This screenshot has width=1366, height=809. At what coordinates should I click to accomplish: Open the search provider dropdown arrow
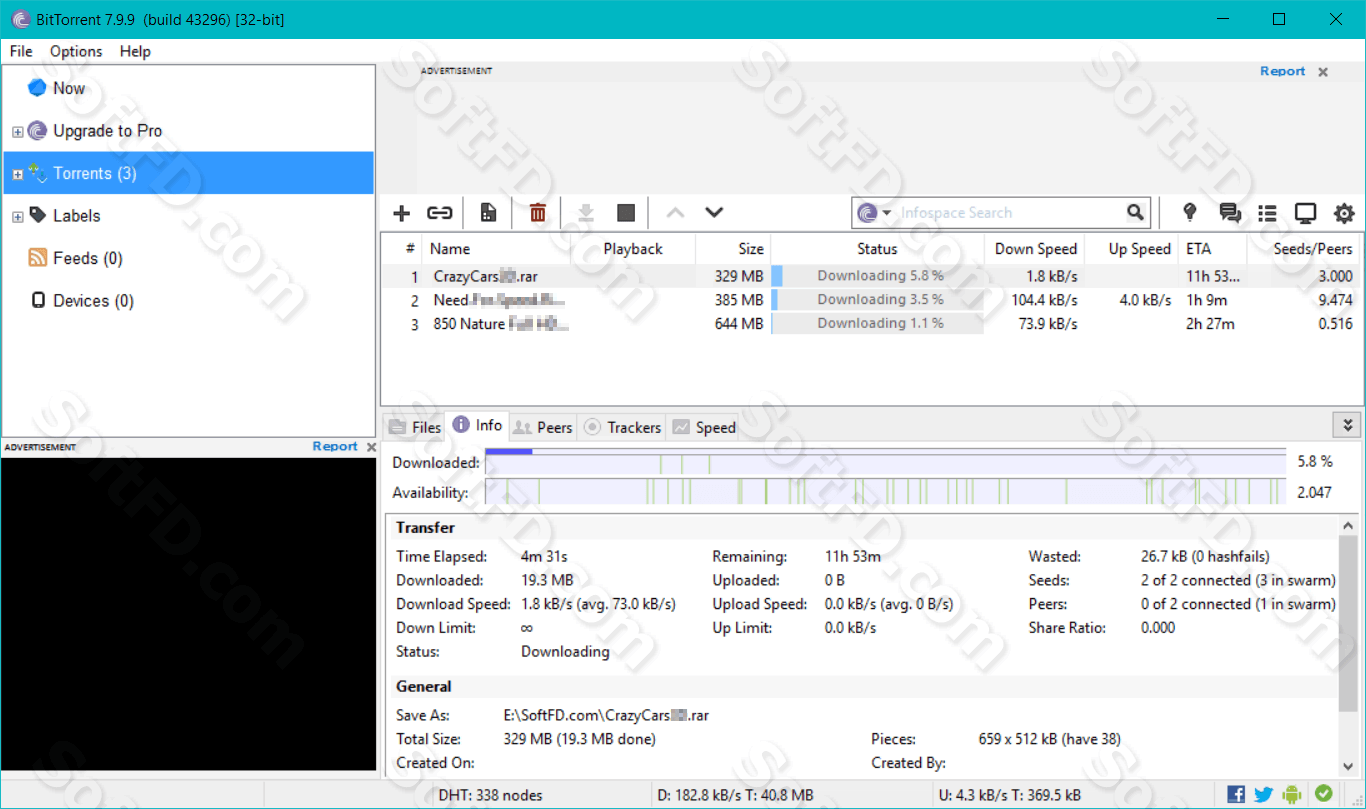[886, 213]
